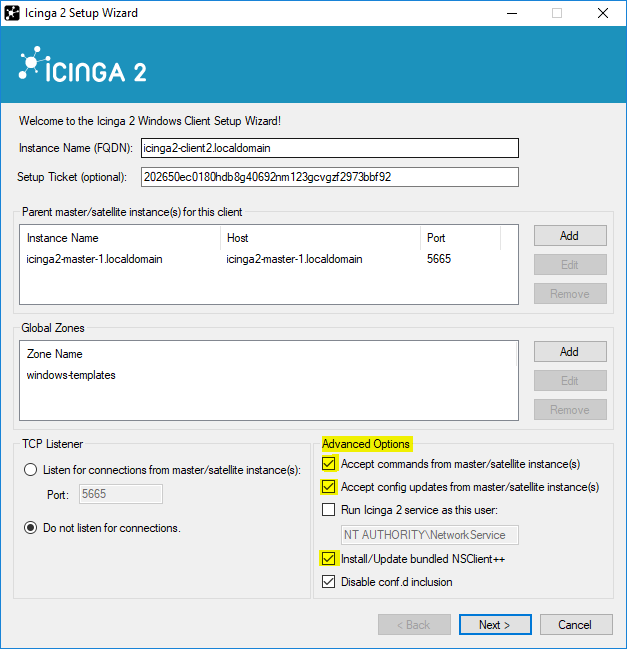627x649 pixels.
Task: Focus the Instance Name (FQDN) field
Action: (329, 148)
